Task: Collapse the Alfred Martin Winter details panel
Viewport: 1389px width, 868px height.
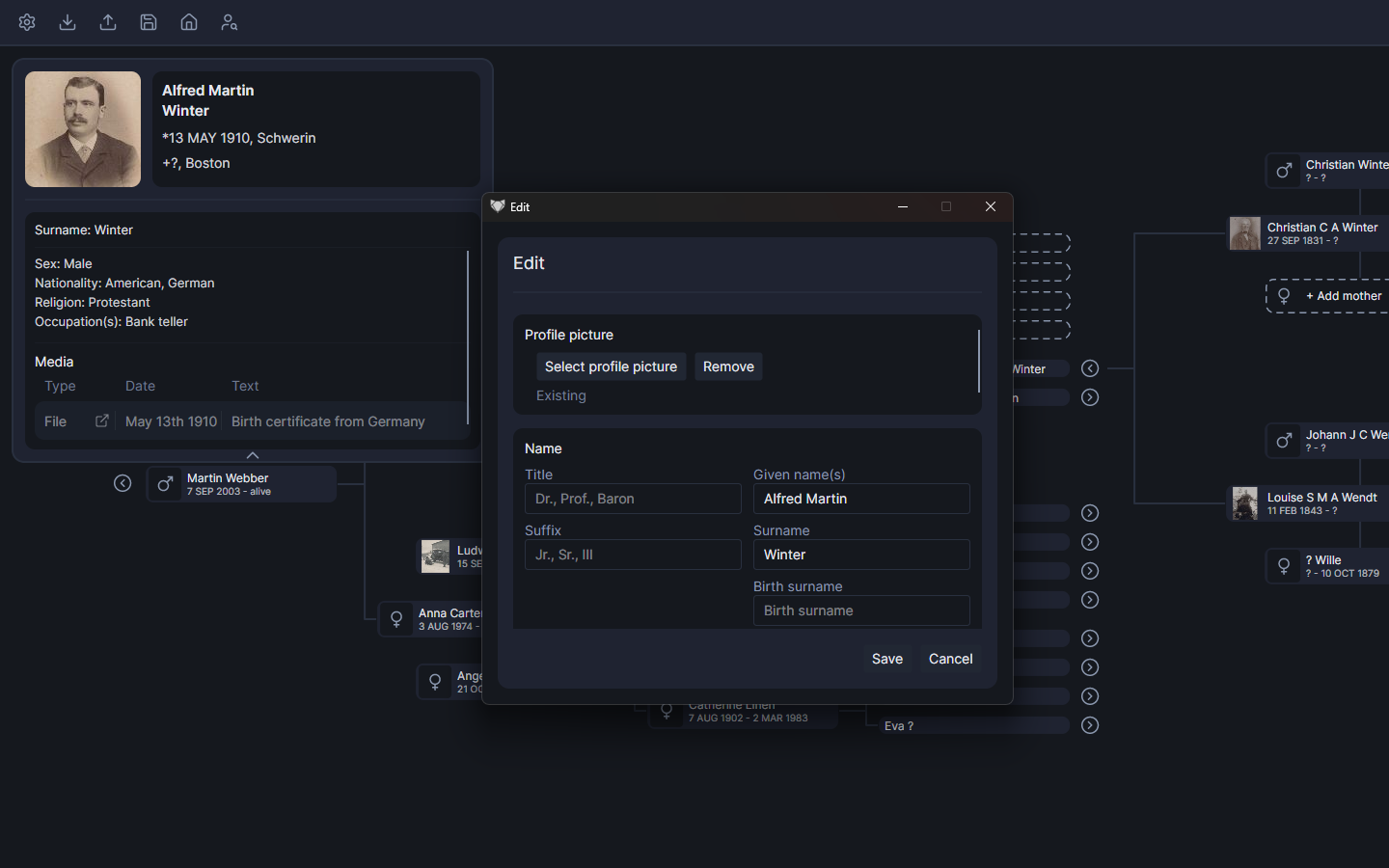Action: pyautogui.click(x=253, y=455)
